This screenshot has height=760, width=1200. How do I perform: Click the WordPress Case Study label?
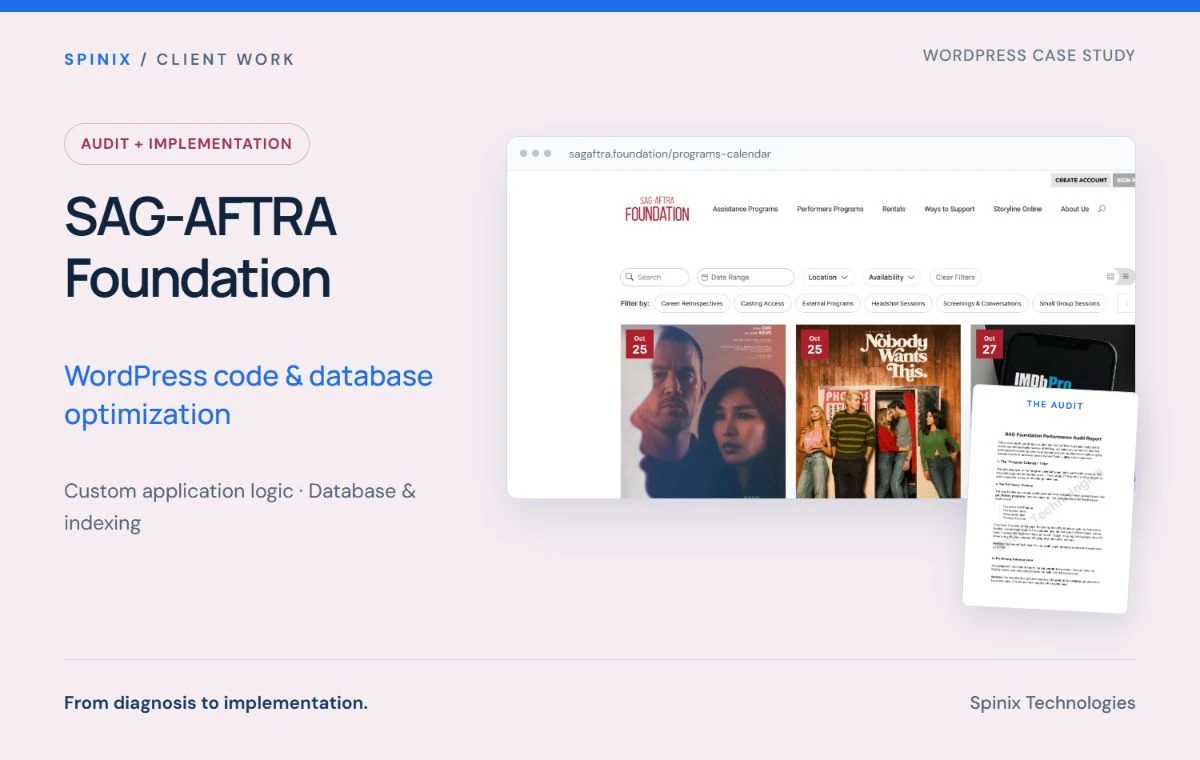click(1029, 55)
